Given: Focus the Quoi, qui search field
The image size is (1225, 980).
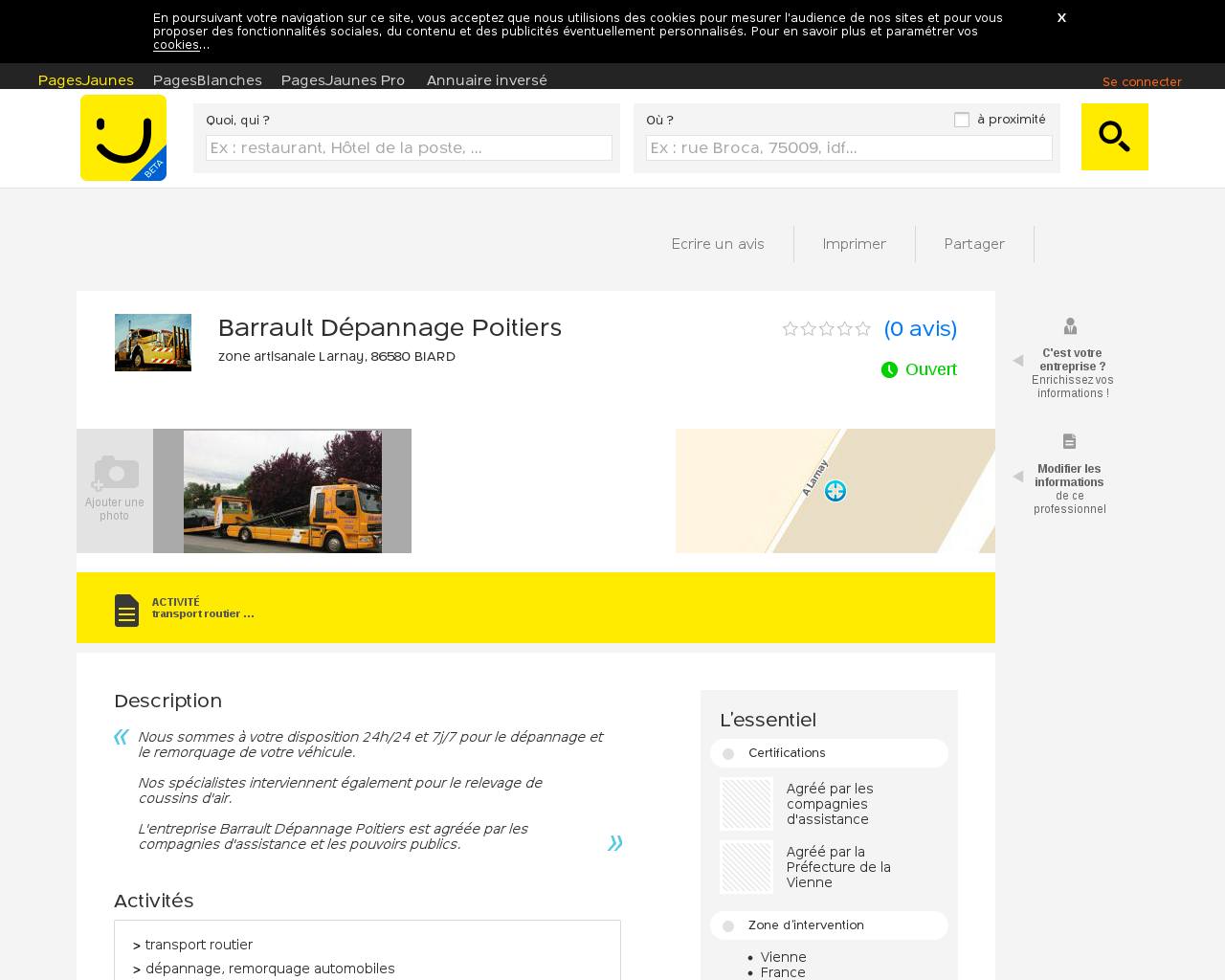Looking at the screenshot, I should coord(409,147).
